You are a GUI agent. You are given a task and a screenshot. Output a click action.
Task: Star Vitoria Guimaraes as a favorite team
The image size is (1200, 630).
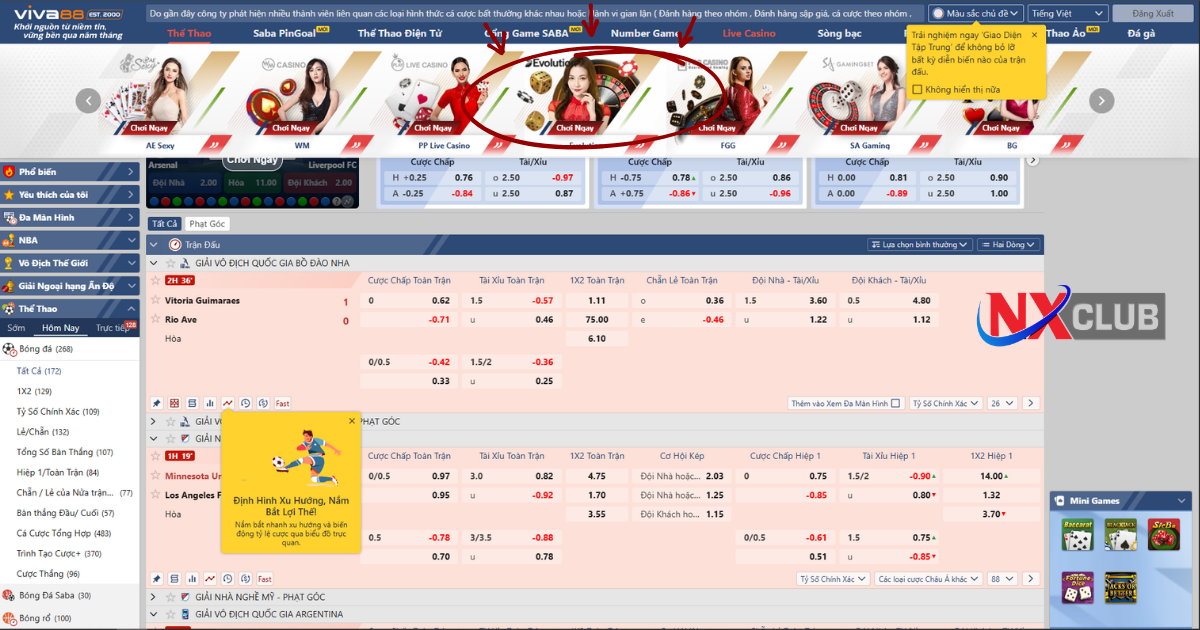tap(155, 300)
